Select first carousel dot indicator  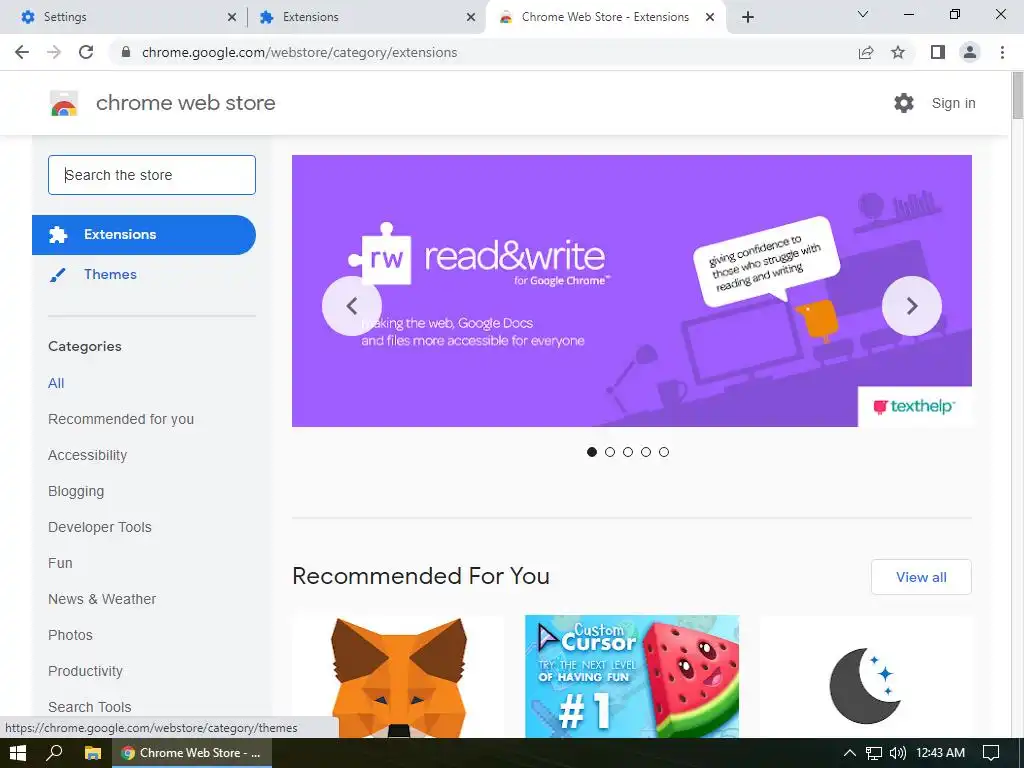coord(592,452)
